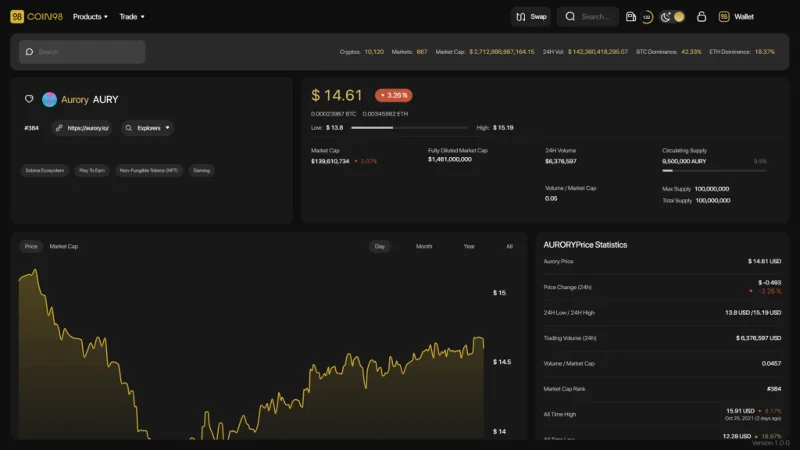The height and width of the screenshot is (450, 800).
Task: Click the Cryptos 10,120 stat
Action: point(362,52)
